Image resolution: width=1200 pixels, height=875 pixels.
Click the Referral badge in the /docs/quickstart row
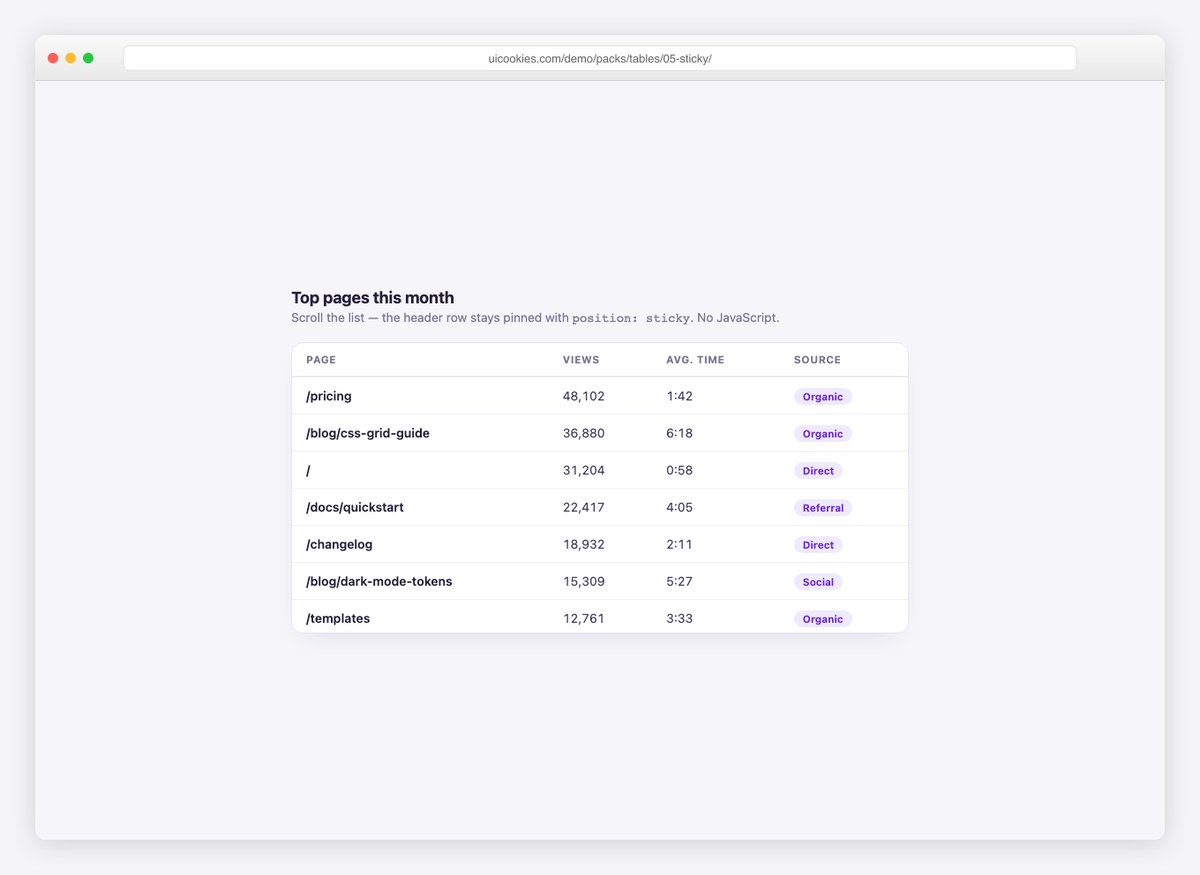(x=823, y=508)
